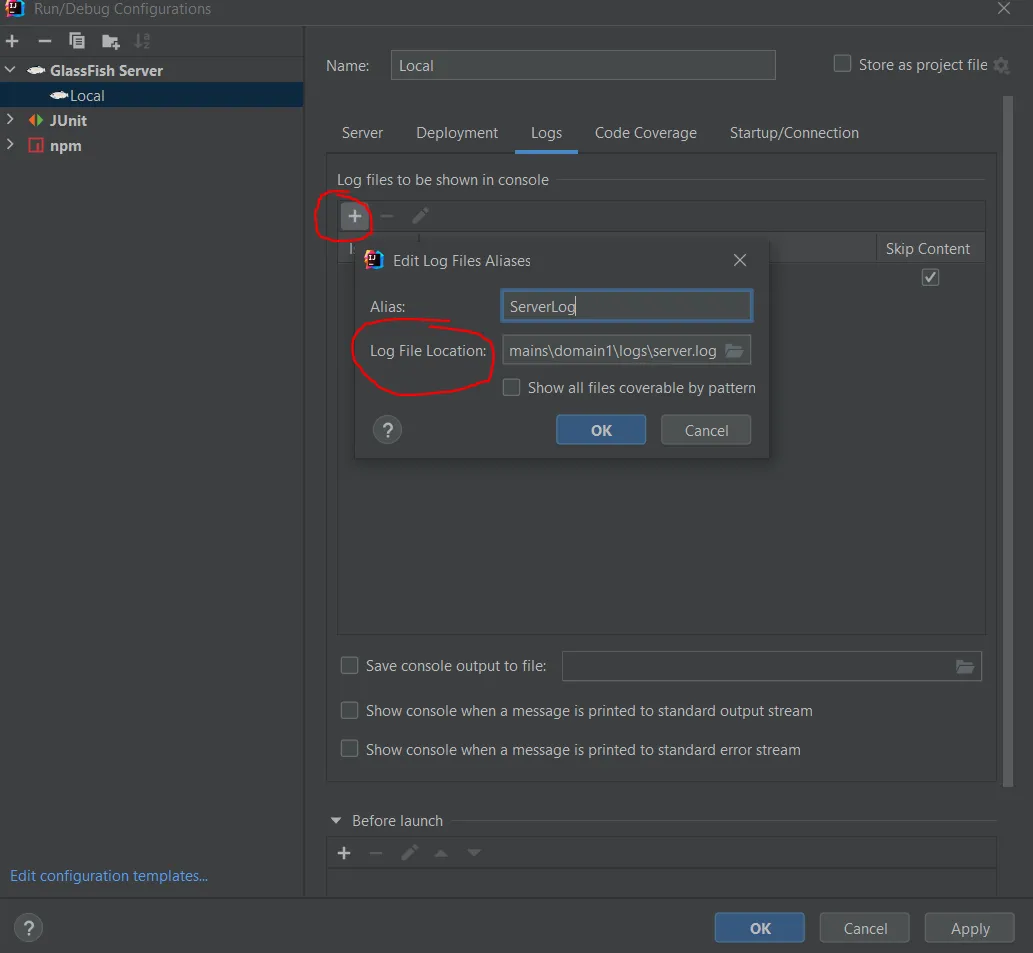The width and height of the screenshot is (1033, 953).
Task: Confirm alias with OK in Edit Log Files dialog
Action: (601, 430)
